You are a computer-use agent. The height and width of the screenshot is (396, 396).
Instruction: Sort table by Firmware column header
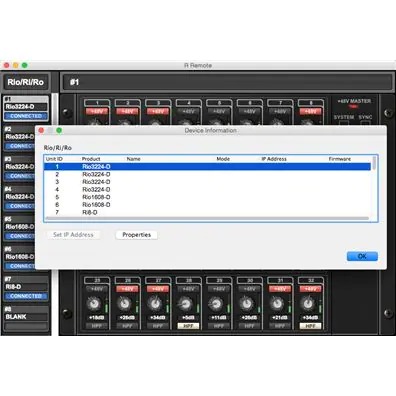[x=340, y=159]
